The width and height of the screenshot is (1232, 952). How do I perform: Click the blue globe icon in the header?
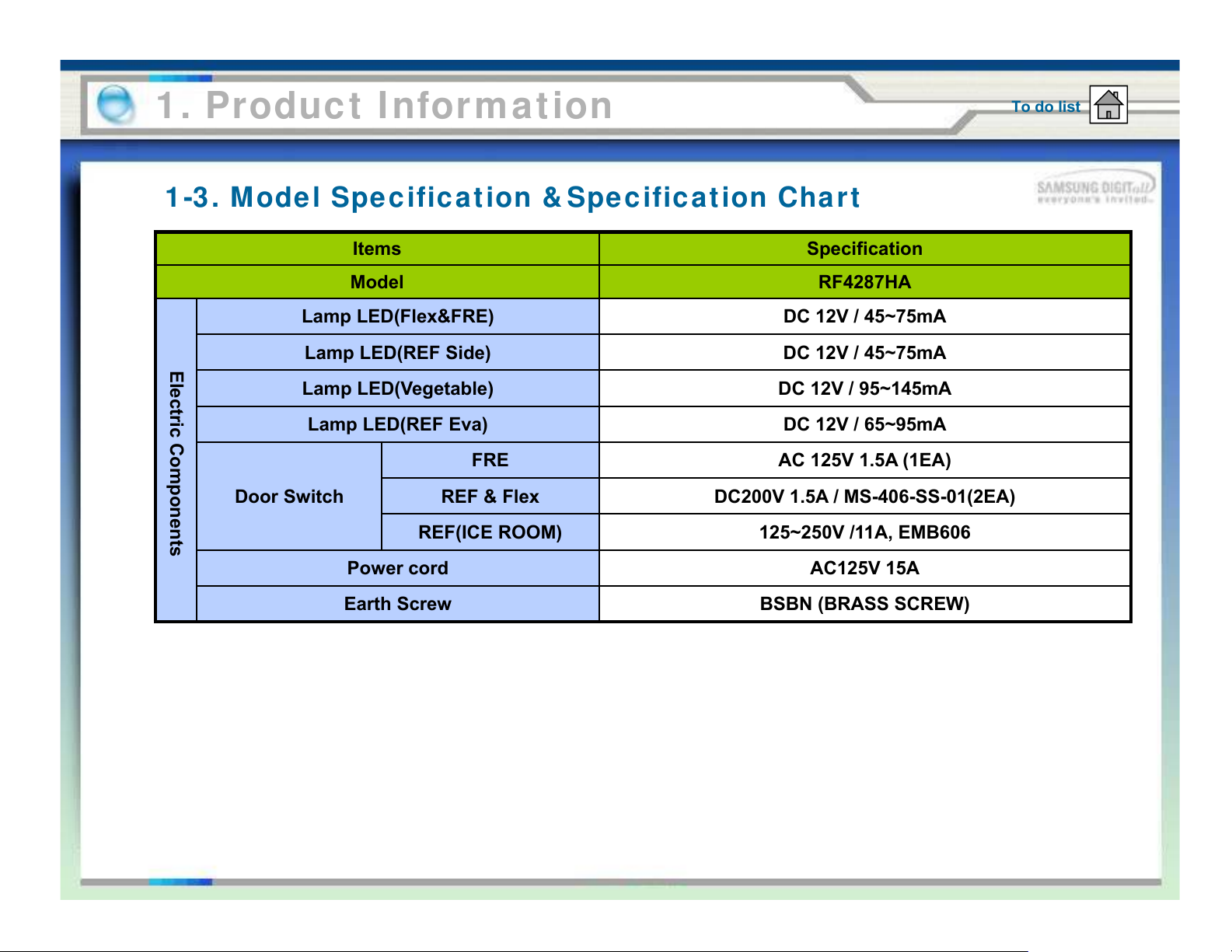116,104
